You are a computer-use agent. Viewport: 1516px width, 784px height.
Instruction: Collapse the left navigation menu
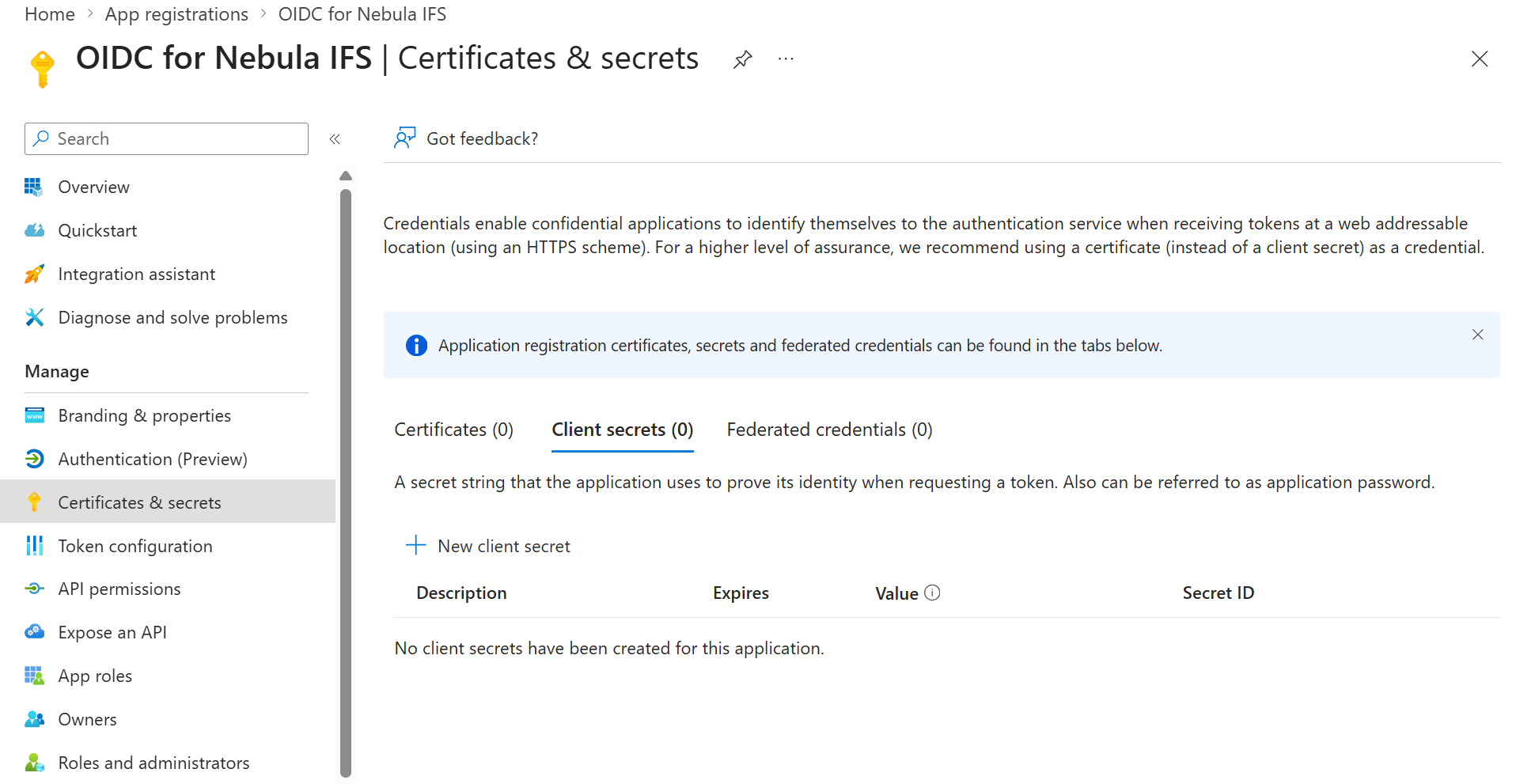(x=335, y=139)
